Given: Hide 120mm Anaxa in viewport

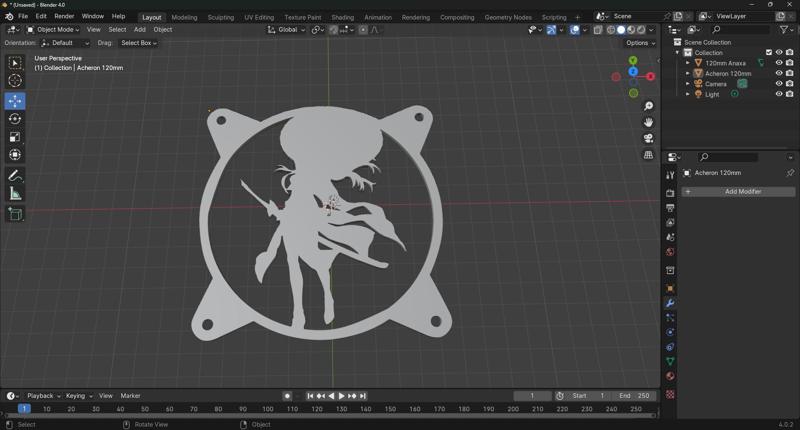Looking at the screenshot, I should 779,63.
